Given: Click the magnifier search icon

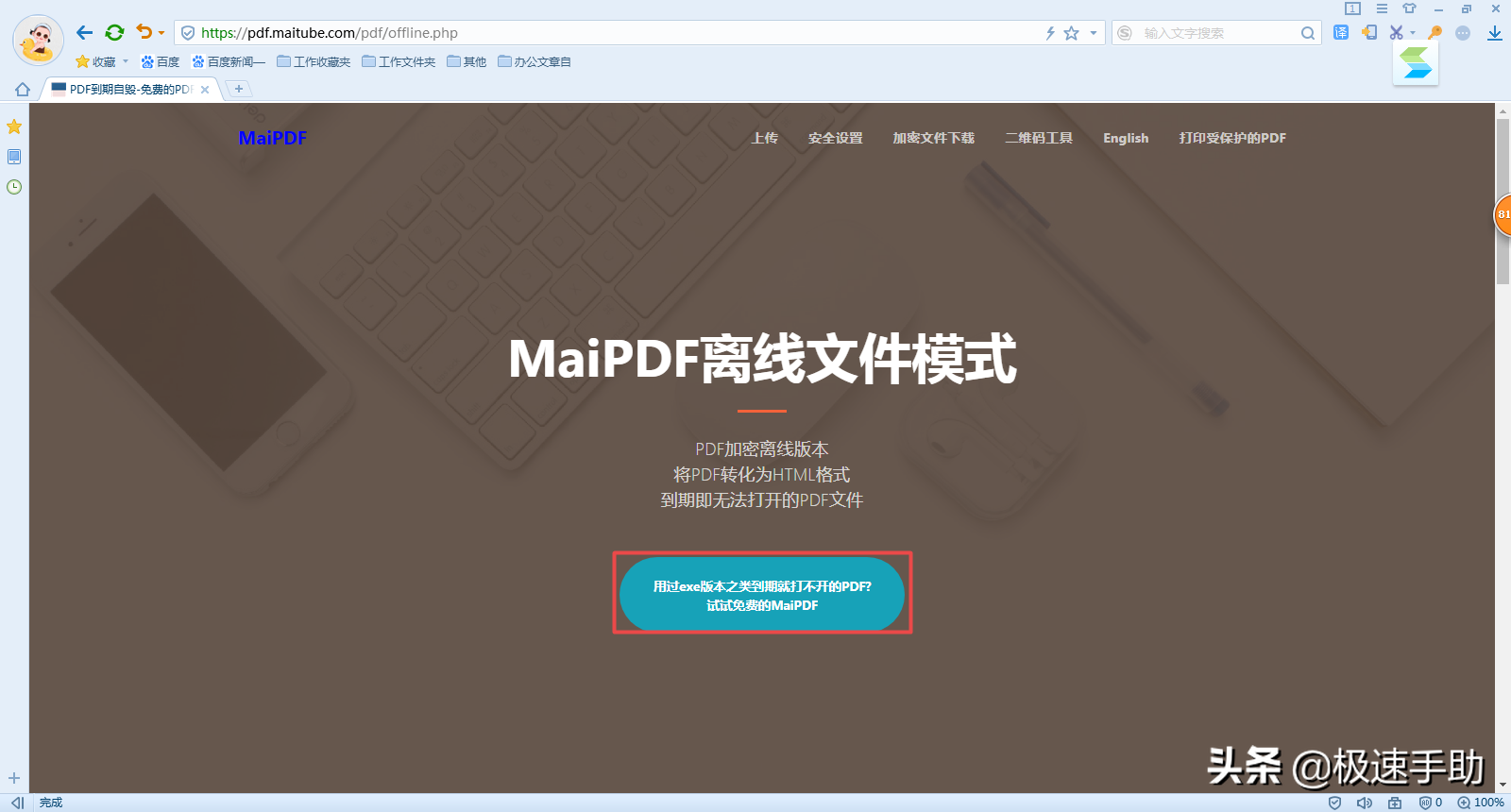Looking at the screenshot, I should (1308, 33).
